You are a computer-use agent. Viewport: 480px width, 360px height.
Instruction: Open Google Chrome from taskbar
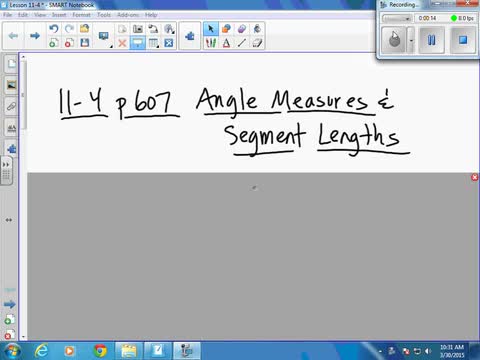click(x=100, y=351)
